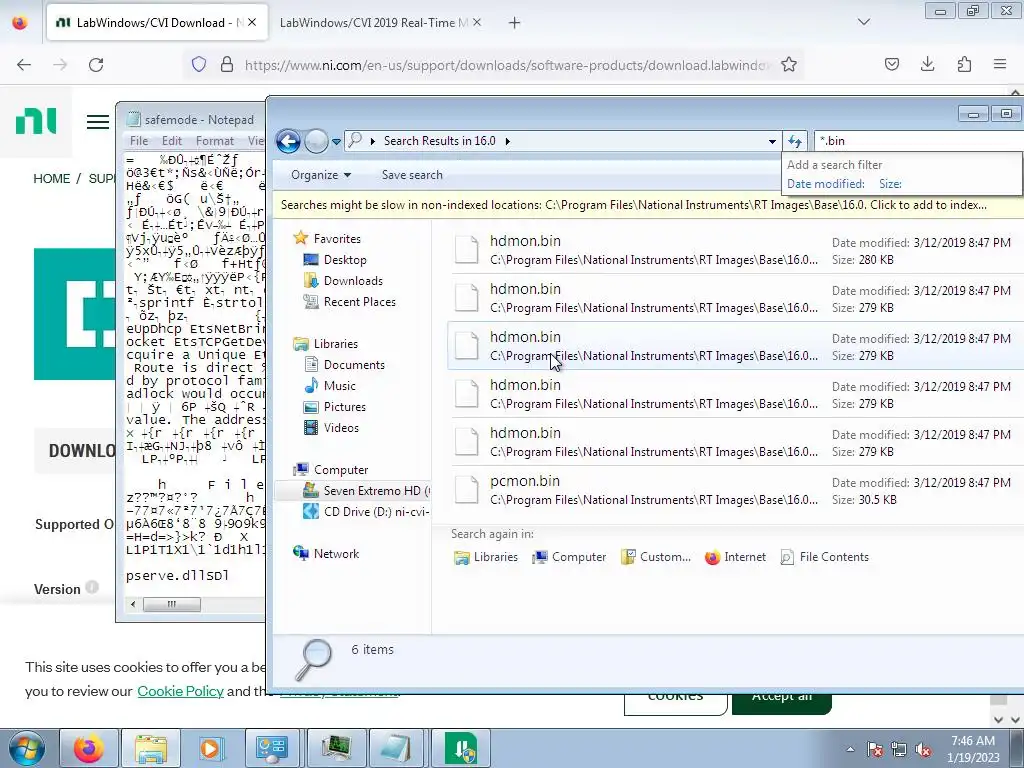Open Notepad File menu
The image size is (1024, 768).
tap(138, 141)
